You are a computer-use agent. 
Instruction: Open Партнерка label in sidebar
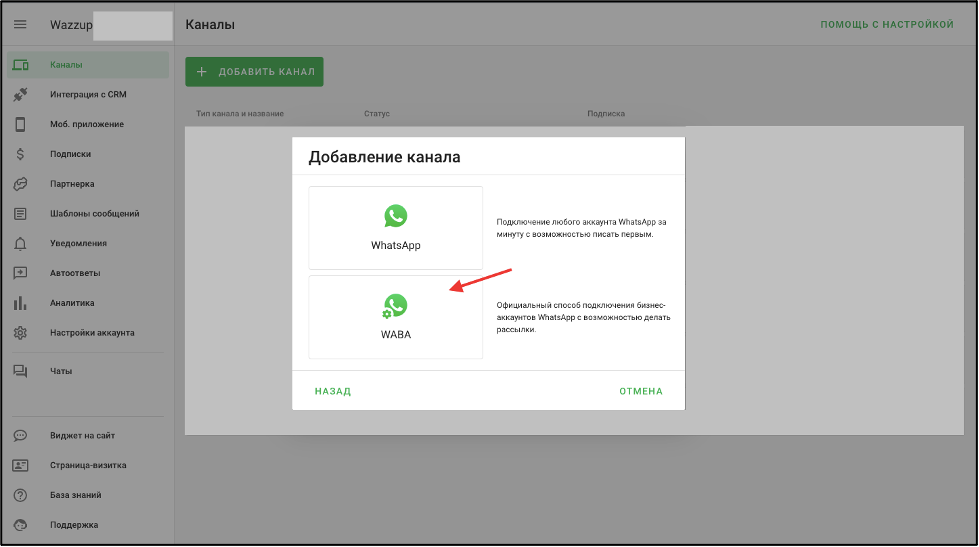click(72, 184)
